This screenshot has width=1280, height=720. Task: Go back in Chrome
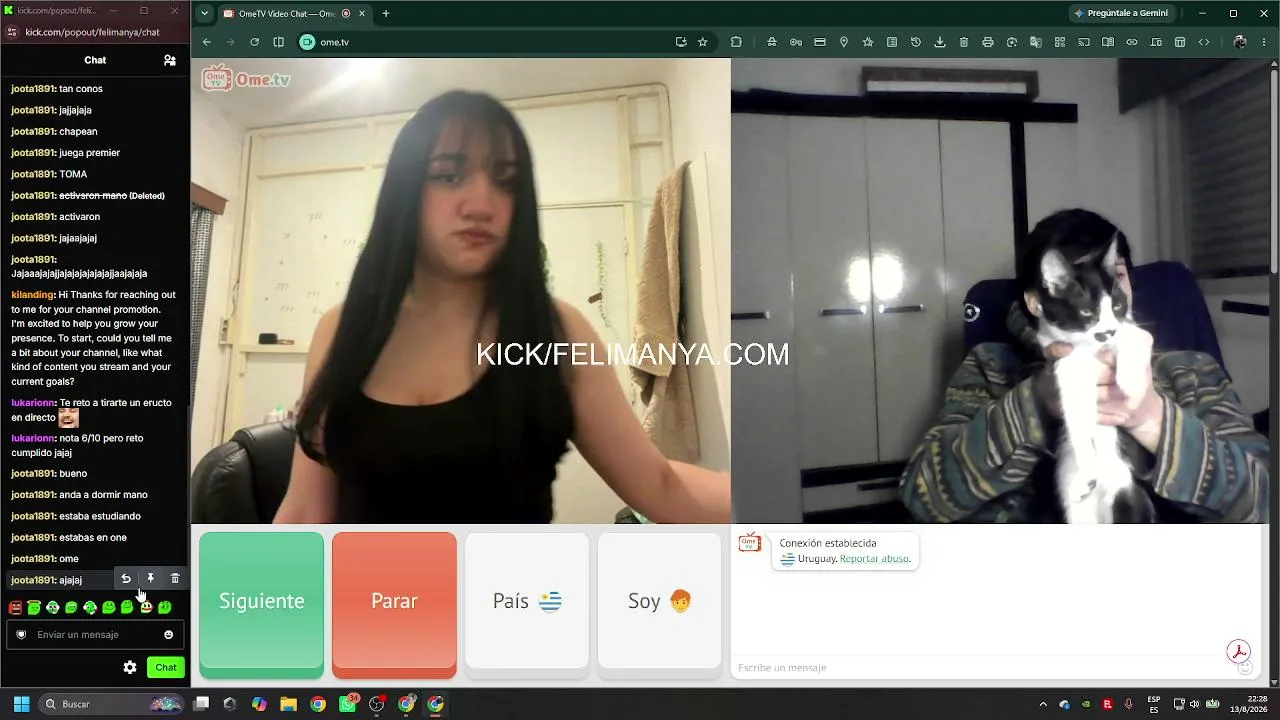pos(207,42)
